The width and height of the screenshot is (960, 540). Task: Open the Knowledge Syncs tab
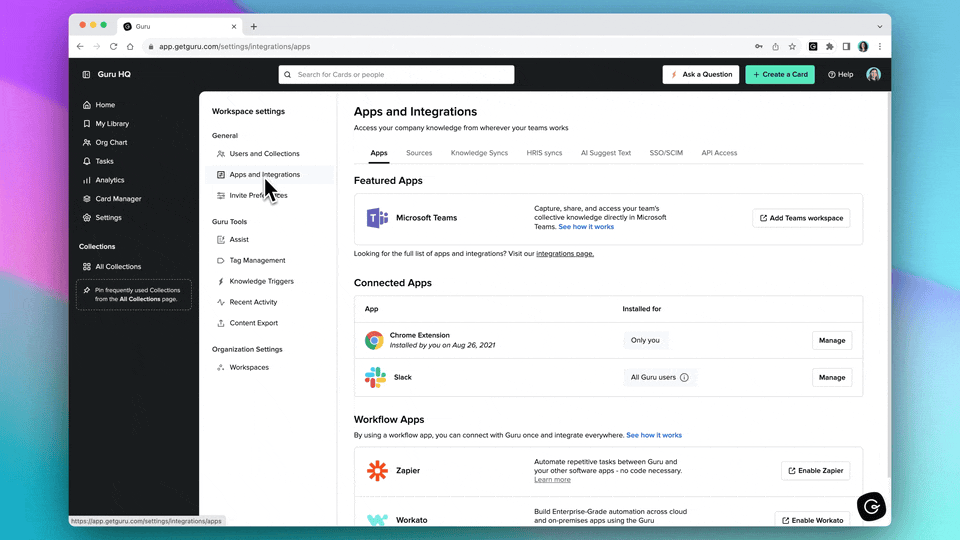pyautogui.click(x=479, y=153)
